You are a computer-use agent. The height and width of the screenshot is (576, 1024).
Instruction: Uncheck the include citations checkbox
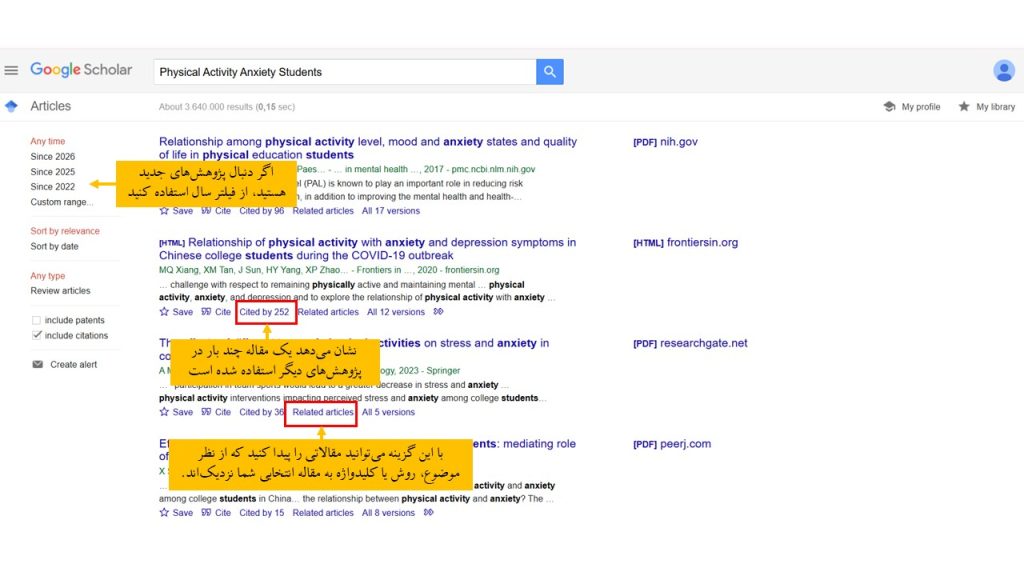click(36, 335)
